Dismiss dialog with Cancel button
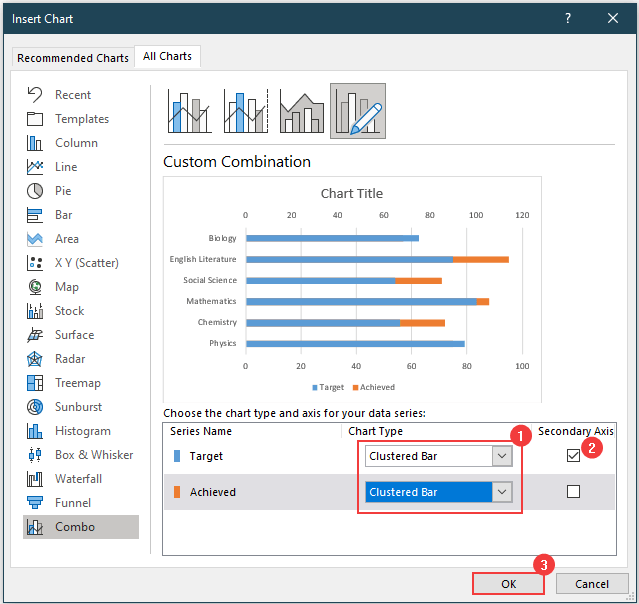639x604 pixels. 592,584
